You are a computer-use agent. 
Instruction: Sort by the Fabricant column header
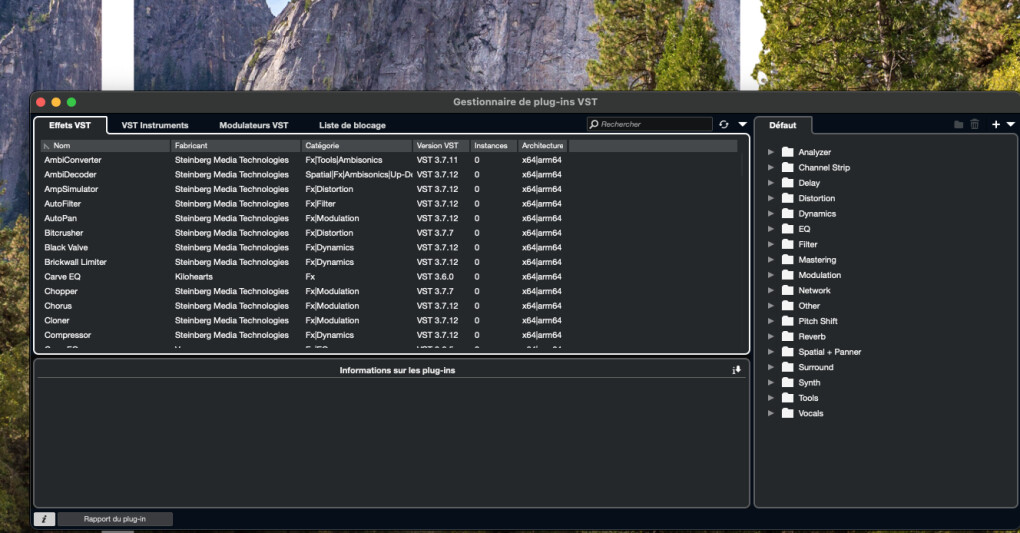point(235,146)
